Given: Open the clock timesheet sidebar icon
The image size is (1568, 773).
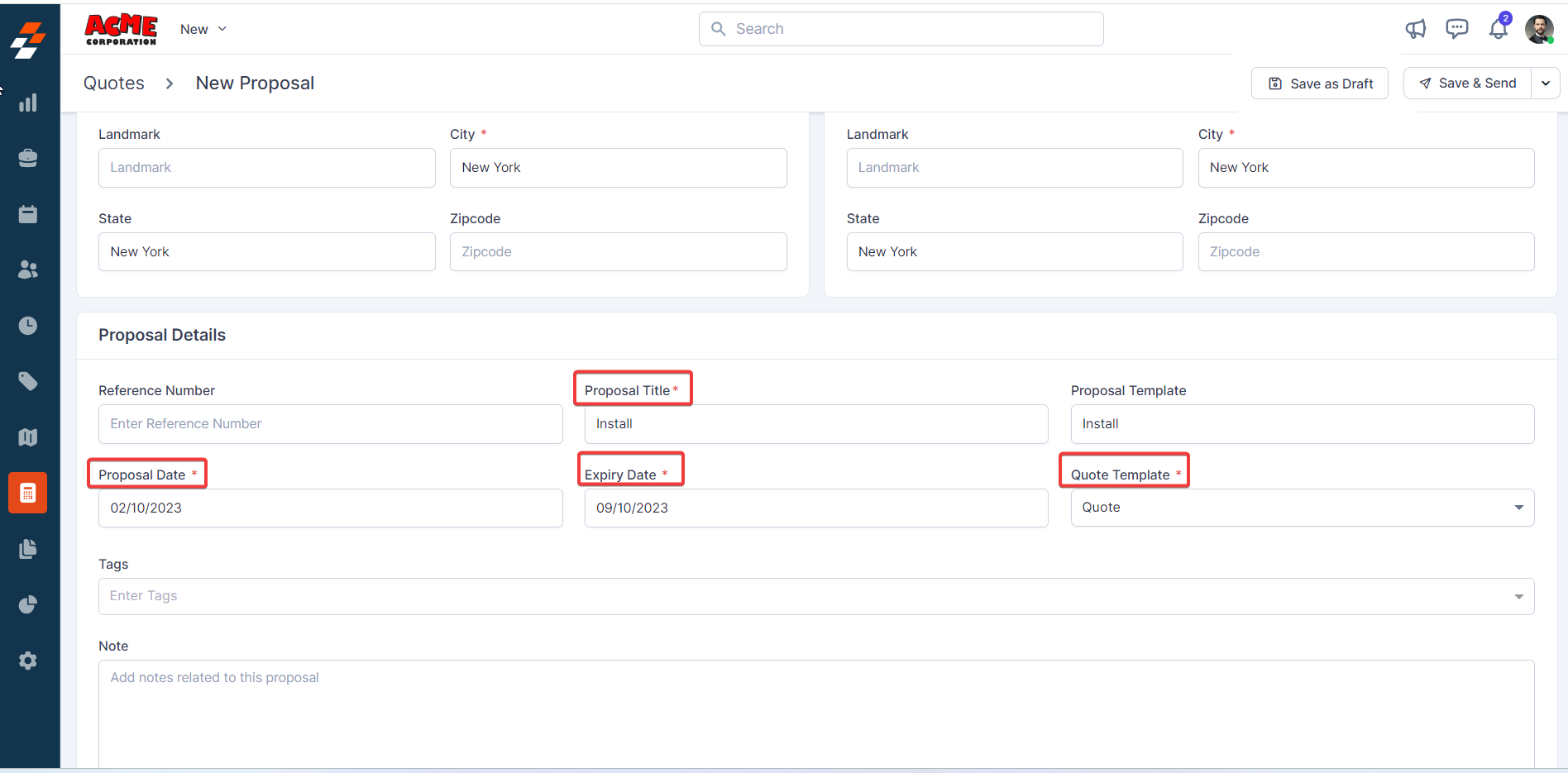Looking at the screenshot, I should tap(28, 326).
